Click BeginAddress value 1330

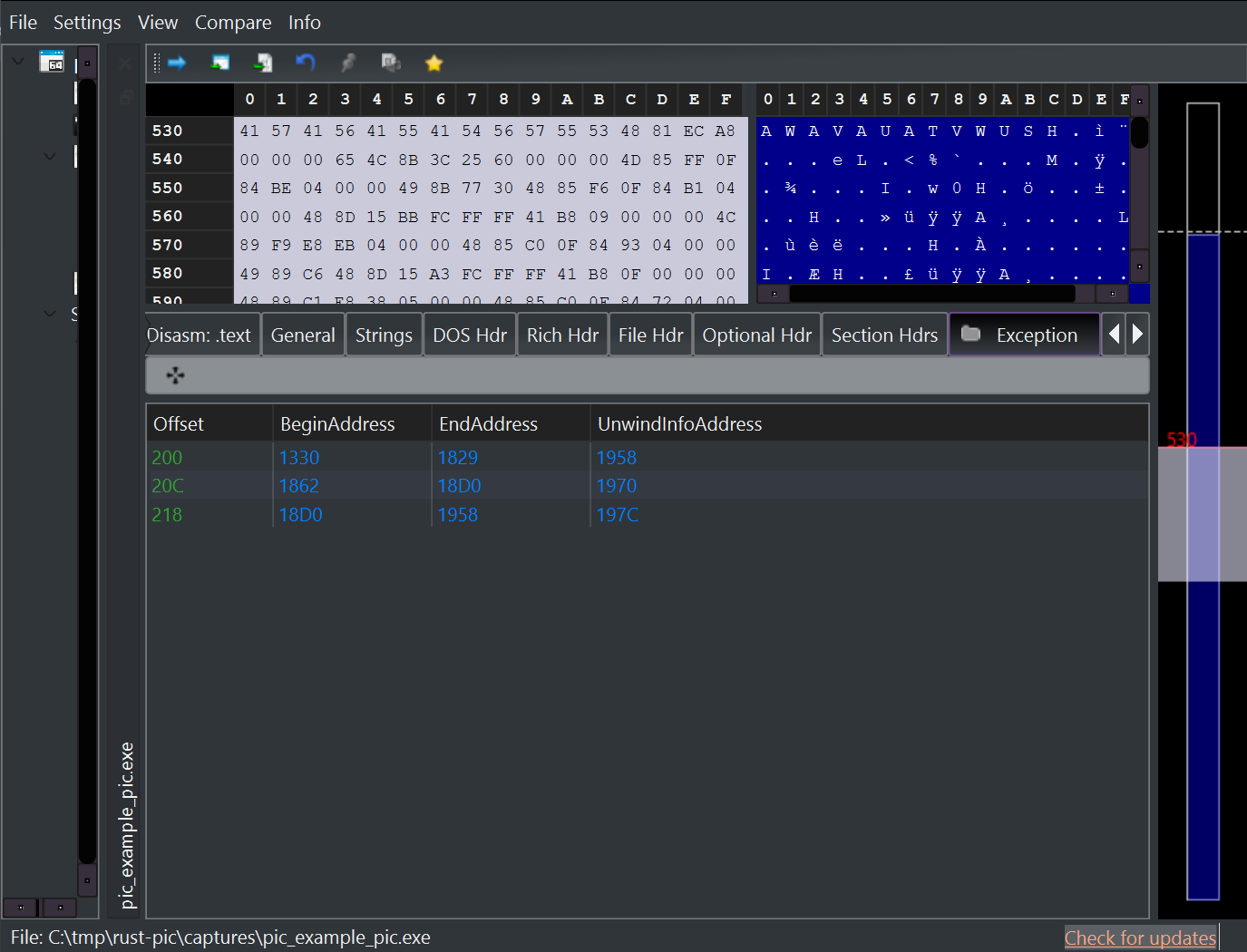(x=299, y=457)
